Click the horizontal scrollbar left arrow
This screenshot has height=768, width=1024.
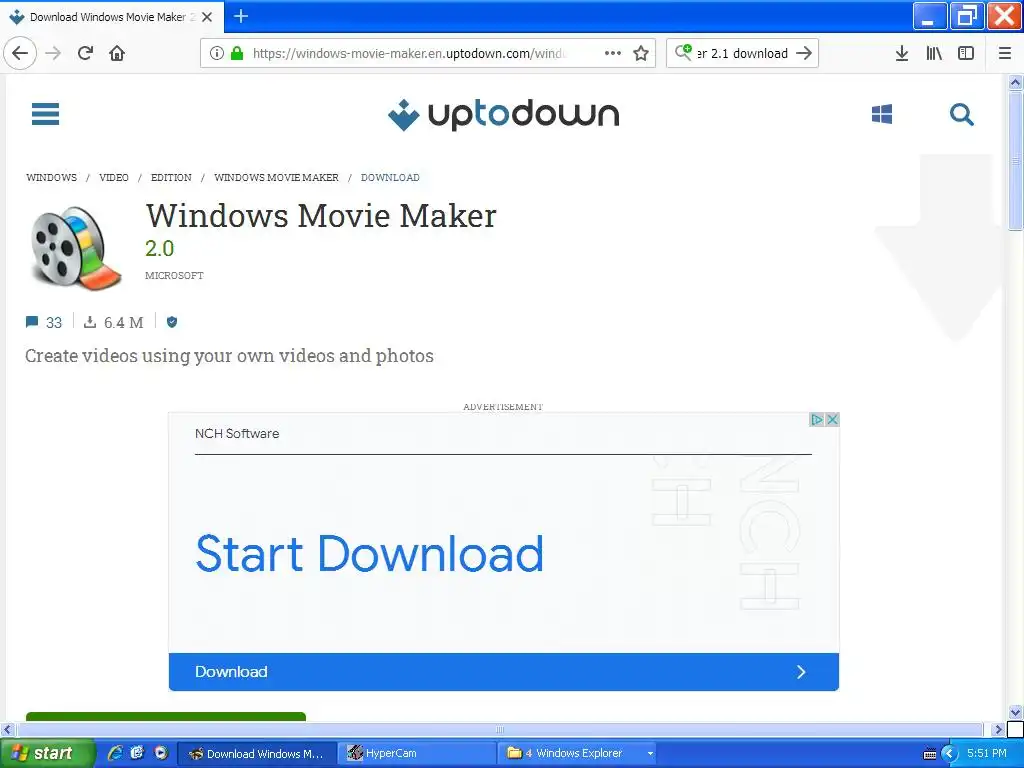click(7, 729)
